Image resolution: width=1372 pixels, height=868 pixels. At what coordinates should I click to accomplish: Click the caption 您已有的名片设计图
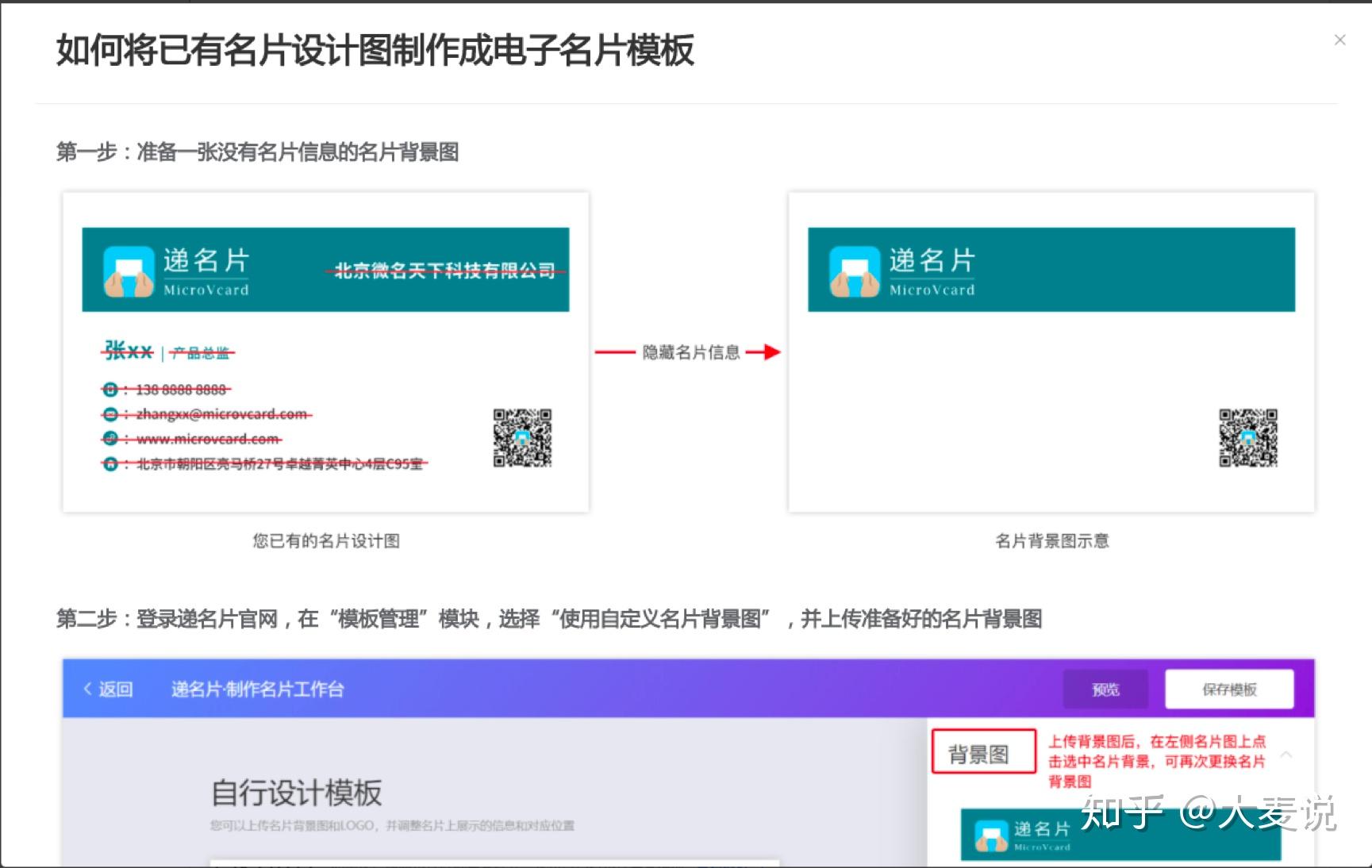tap(326, 540)
